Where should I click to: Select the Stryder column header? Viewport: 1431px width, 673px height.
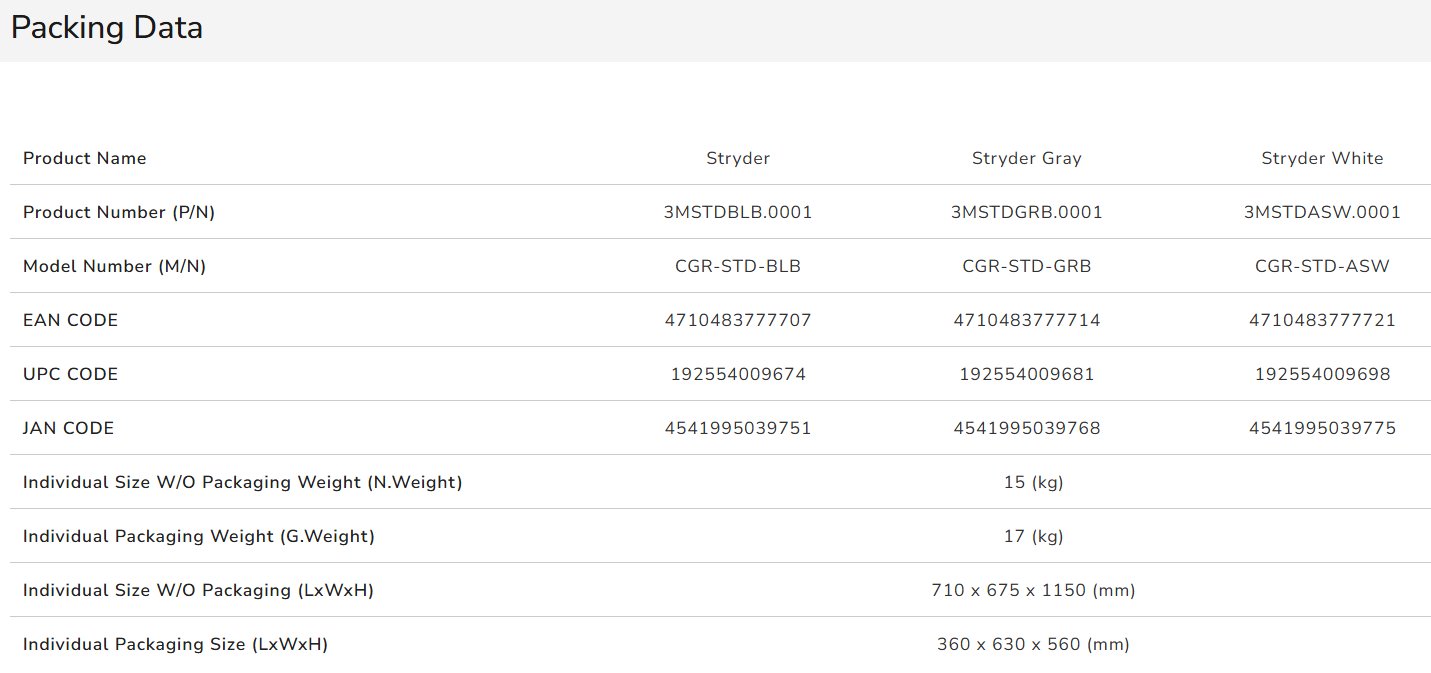[738, 158]
